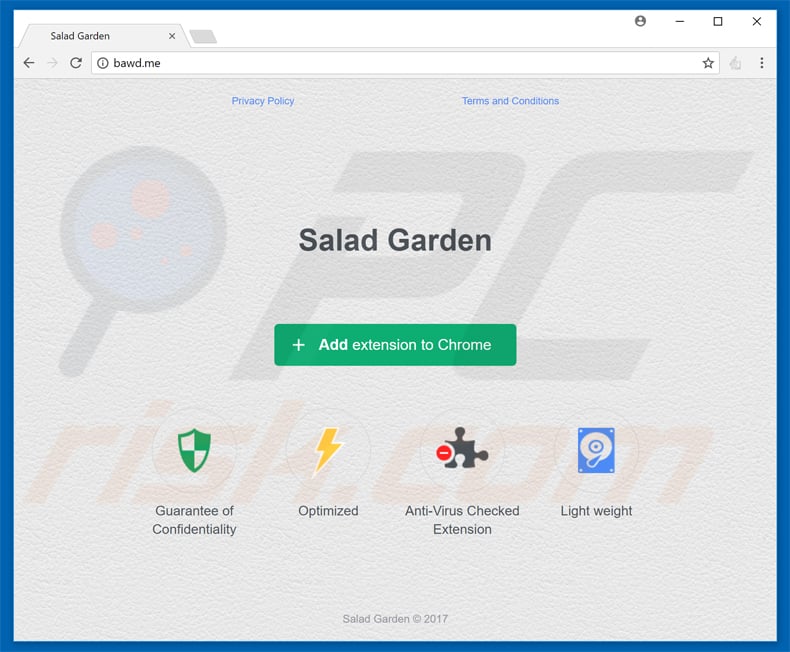Open the Chrome profile avatar button
790x652 pixels.
coord(640,21)
